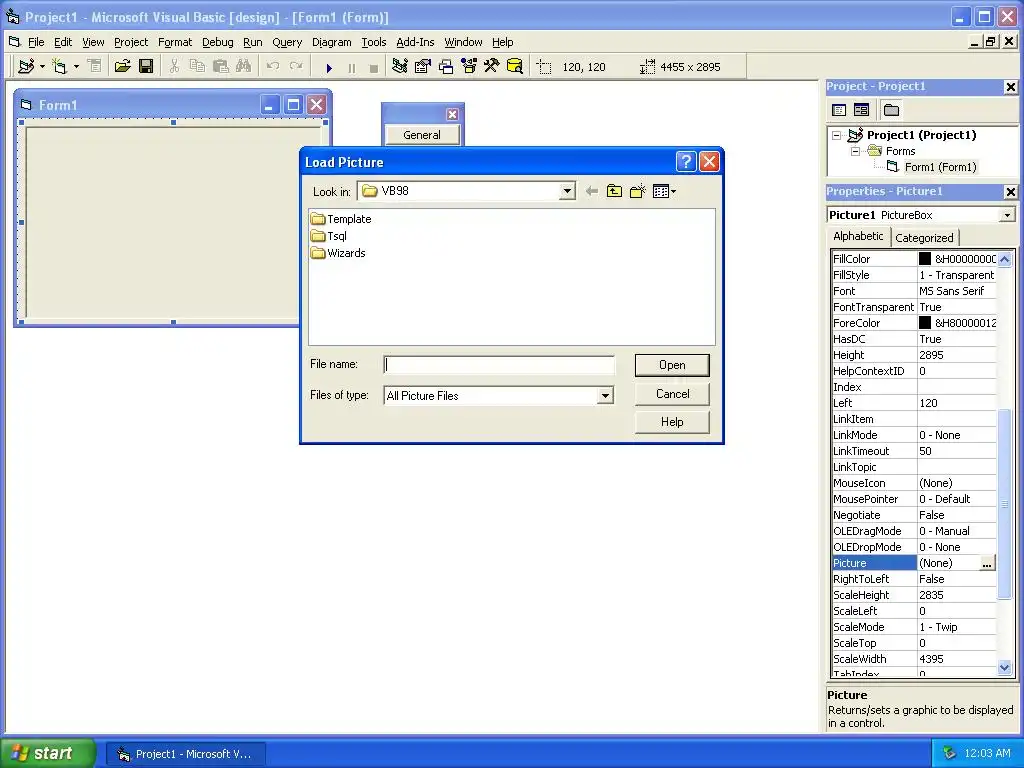Click the Open Project folder icon
The height and width of the screenshot is (768, 1024).
[122, 66]
